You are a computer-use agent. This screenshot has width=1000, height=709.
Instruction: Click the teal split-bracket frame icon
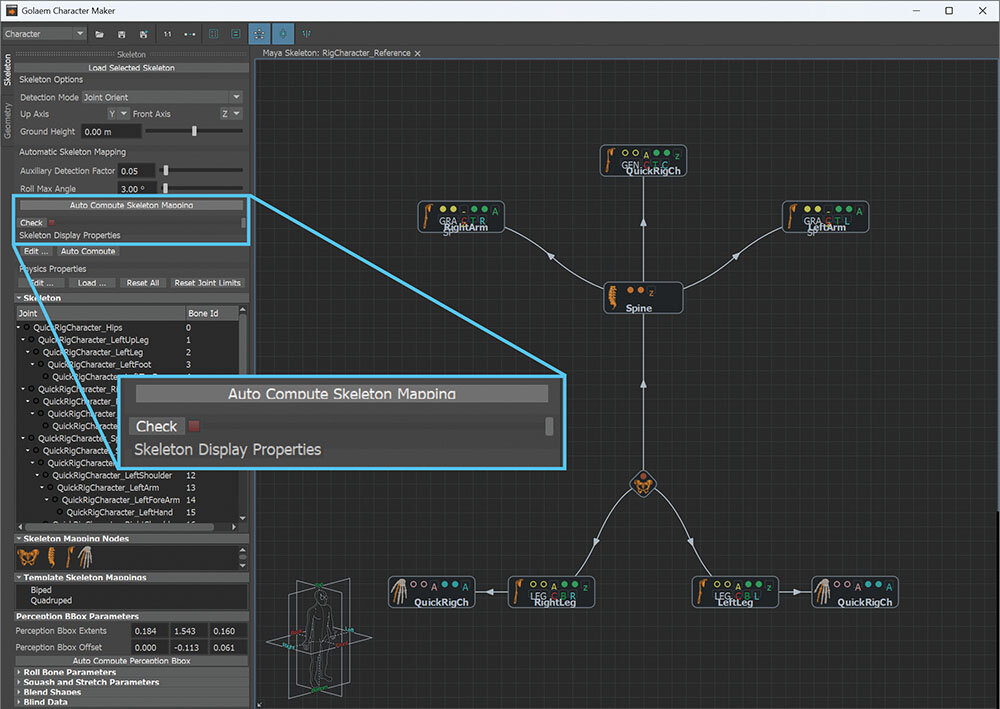[214, 34]
